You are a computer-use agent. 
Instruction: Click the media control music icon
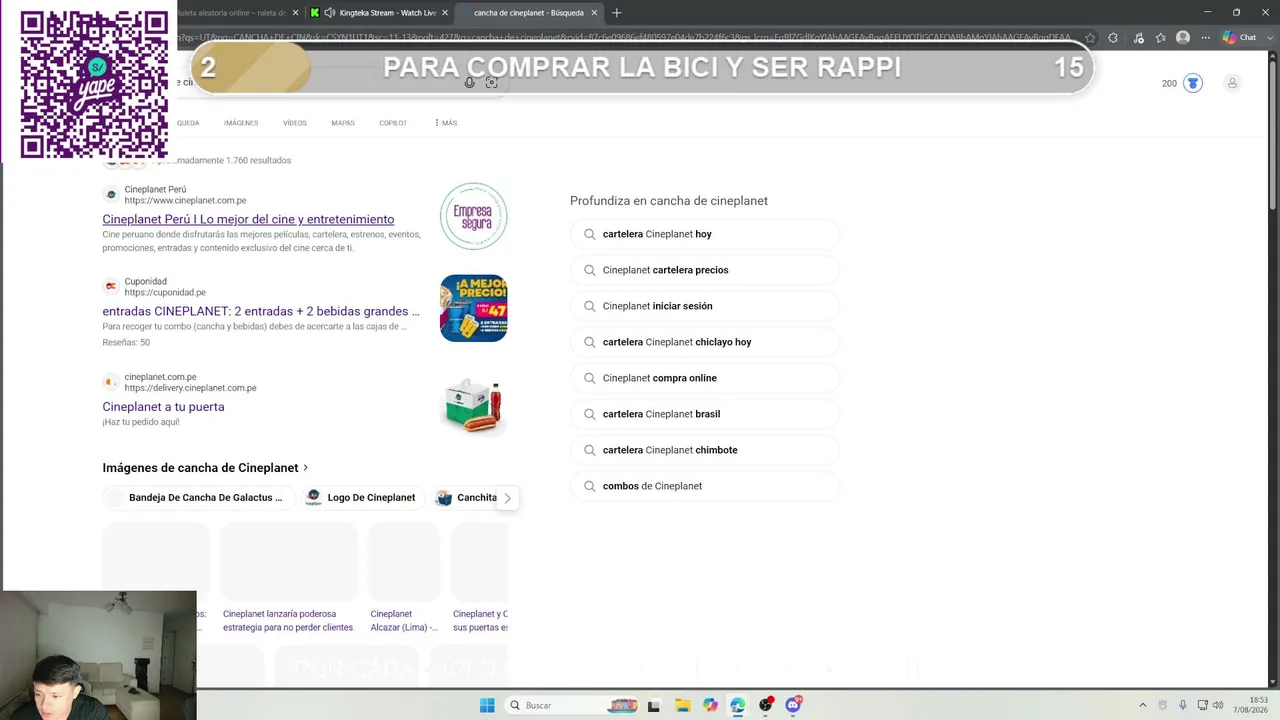click(1138, 38)
